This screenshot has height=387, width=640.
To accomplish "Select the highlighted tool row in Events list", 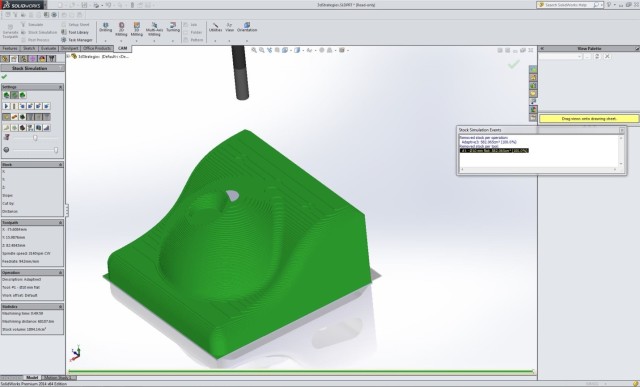I will [x=494, y=150].
